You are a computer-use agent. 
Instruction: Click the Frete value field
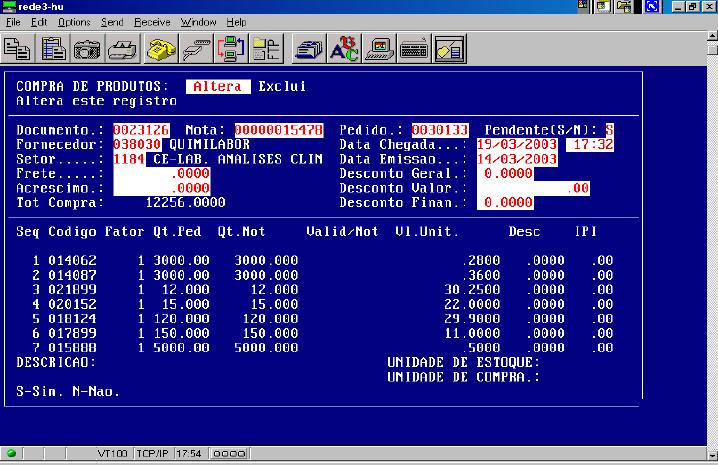[162, 174]
